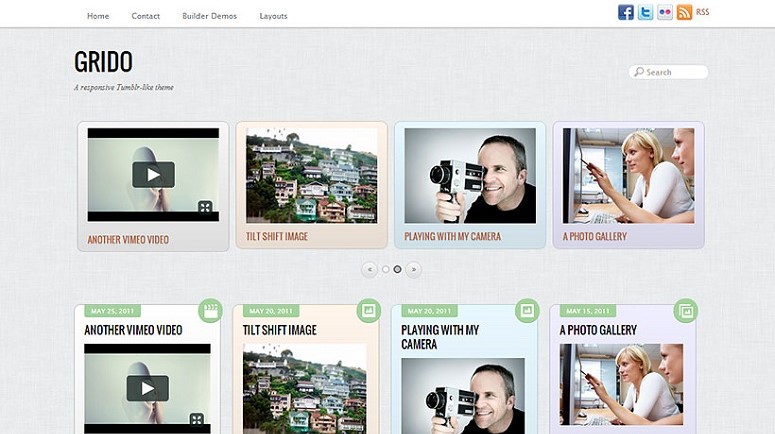
Task: Go to the Home menu item
Action: [98, 16]
